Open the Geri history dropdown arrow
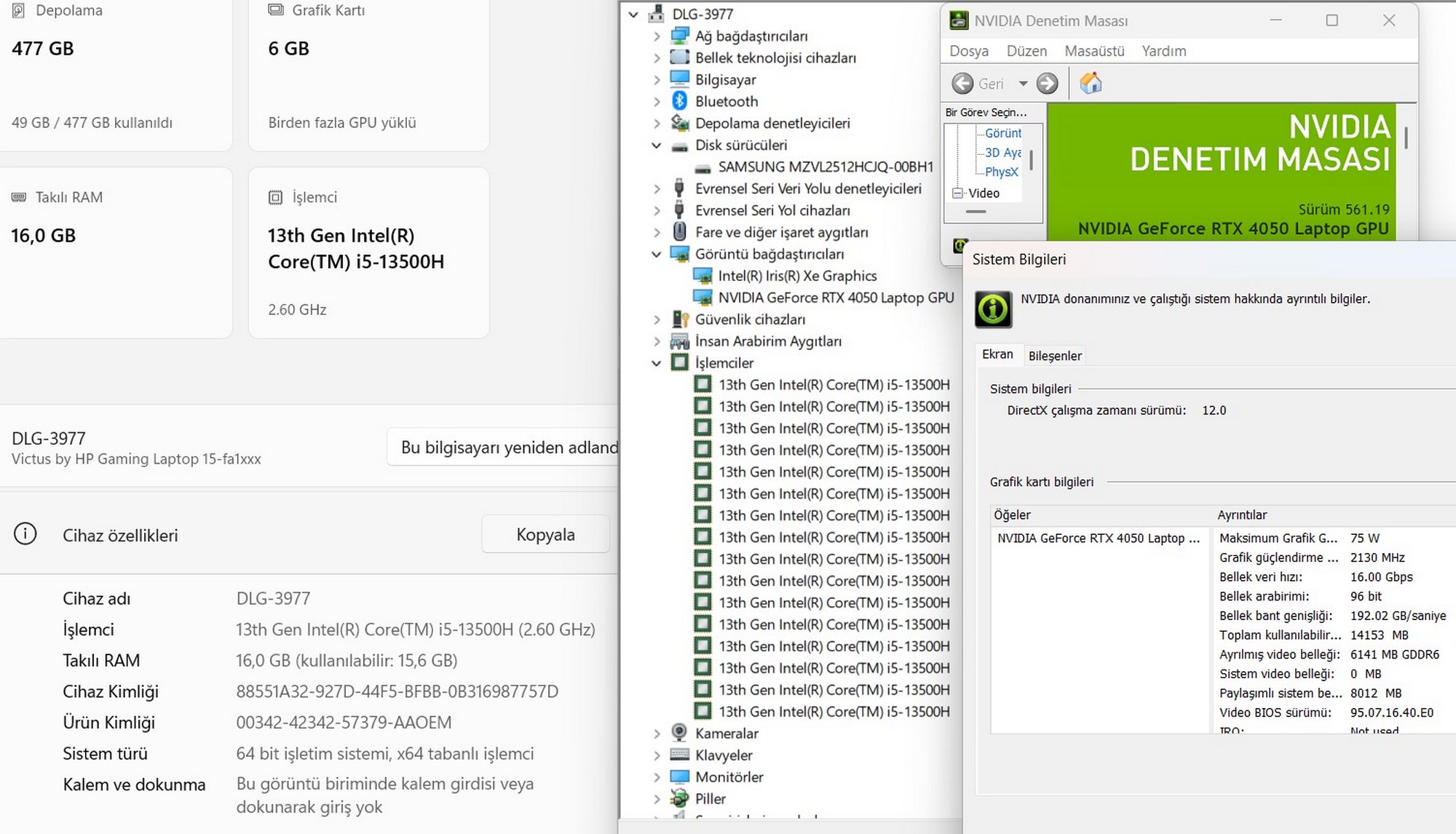Viewport: 1456px width, 834px height. pos(1023,84)
